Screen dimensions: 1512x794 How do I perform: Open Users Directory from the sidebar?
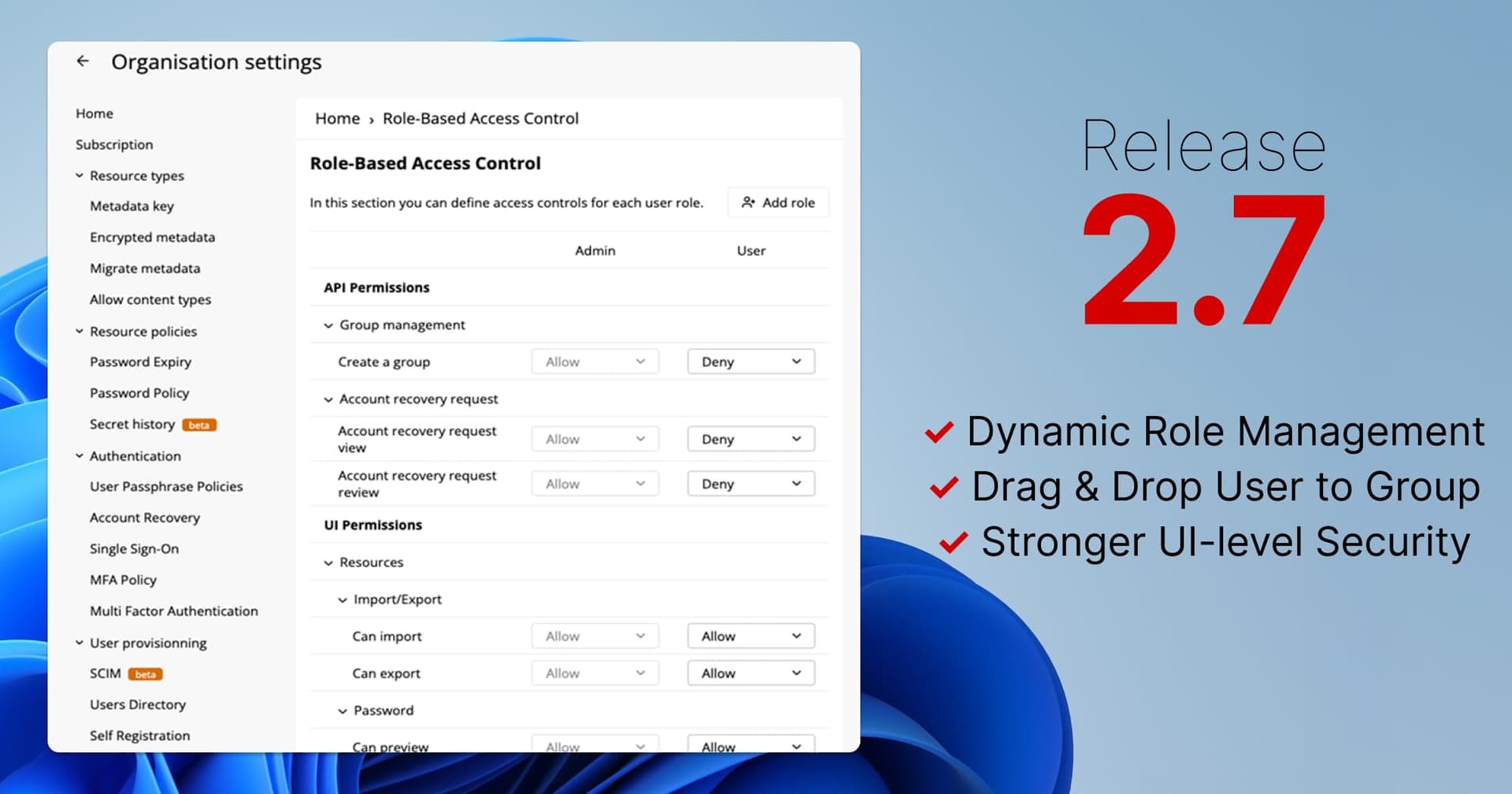click(x=137, y=704)
